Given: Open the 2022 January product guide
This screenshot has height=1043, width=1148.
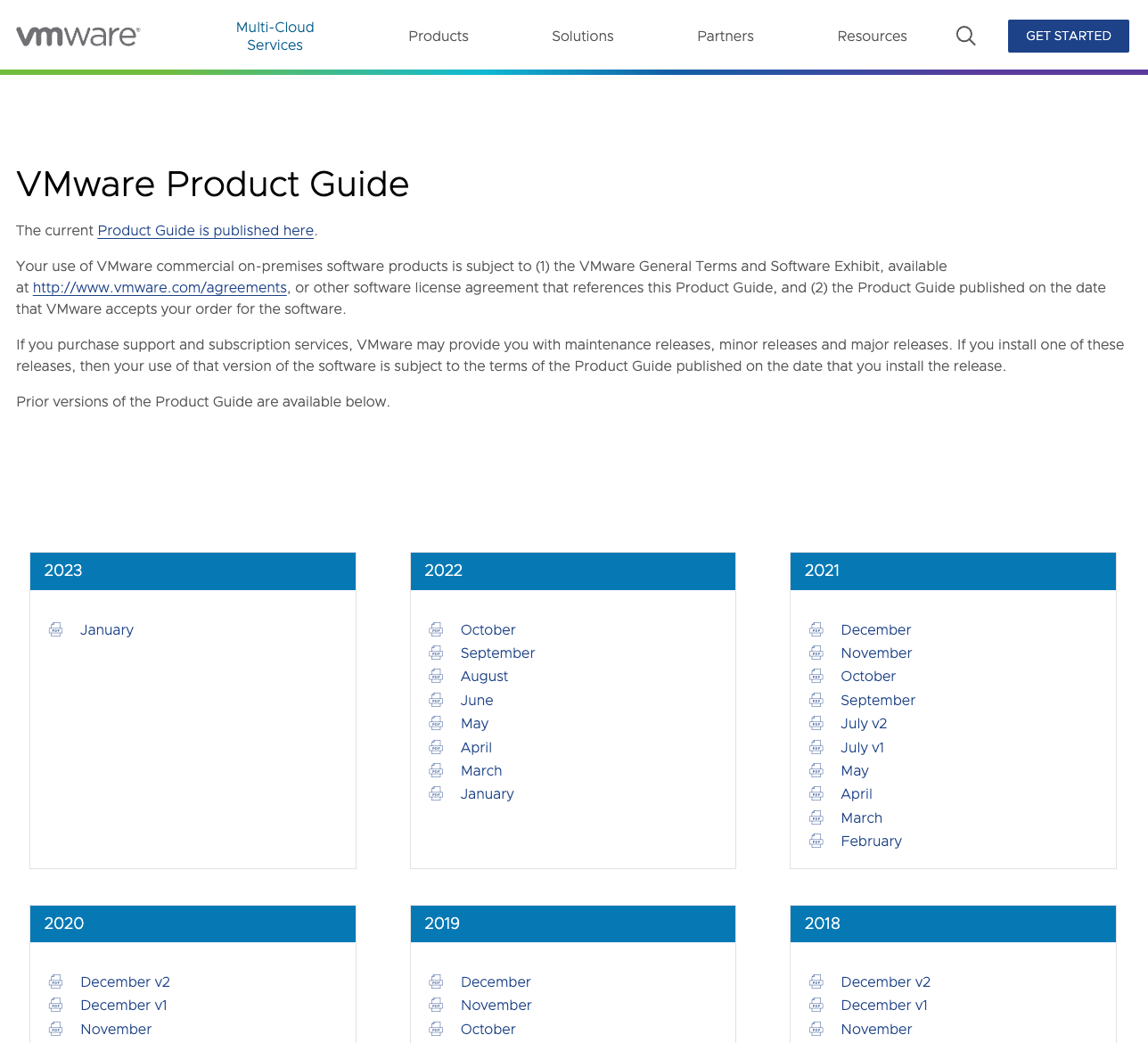Looking at the screenshot, I should point(488,793).
